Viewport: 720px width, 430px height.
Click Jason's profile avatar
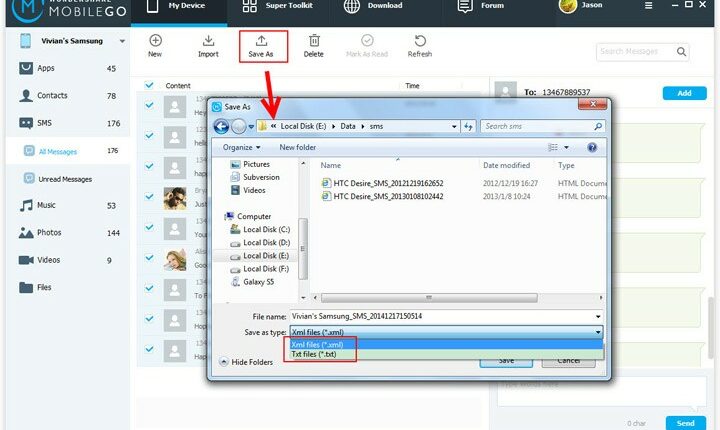[x=568, y=6]
